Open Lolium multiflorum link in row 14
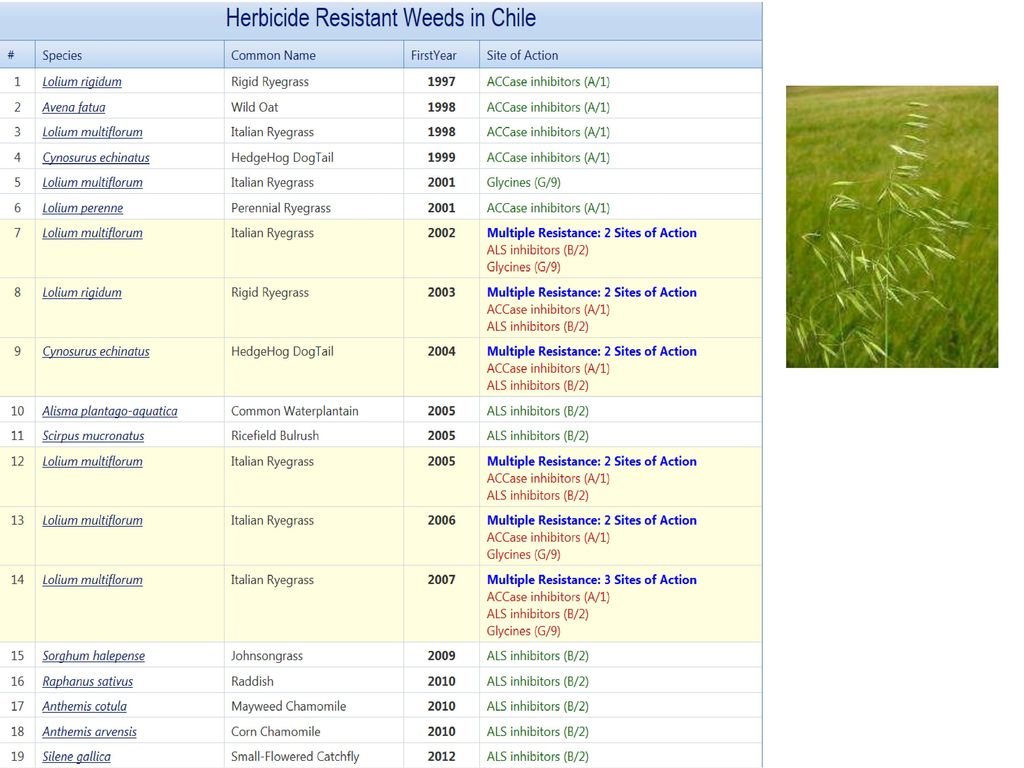 (x=92, y=580)
